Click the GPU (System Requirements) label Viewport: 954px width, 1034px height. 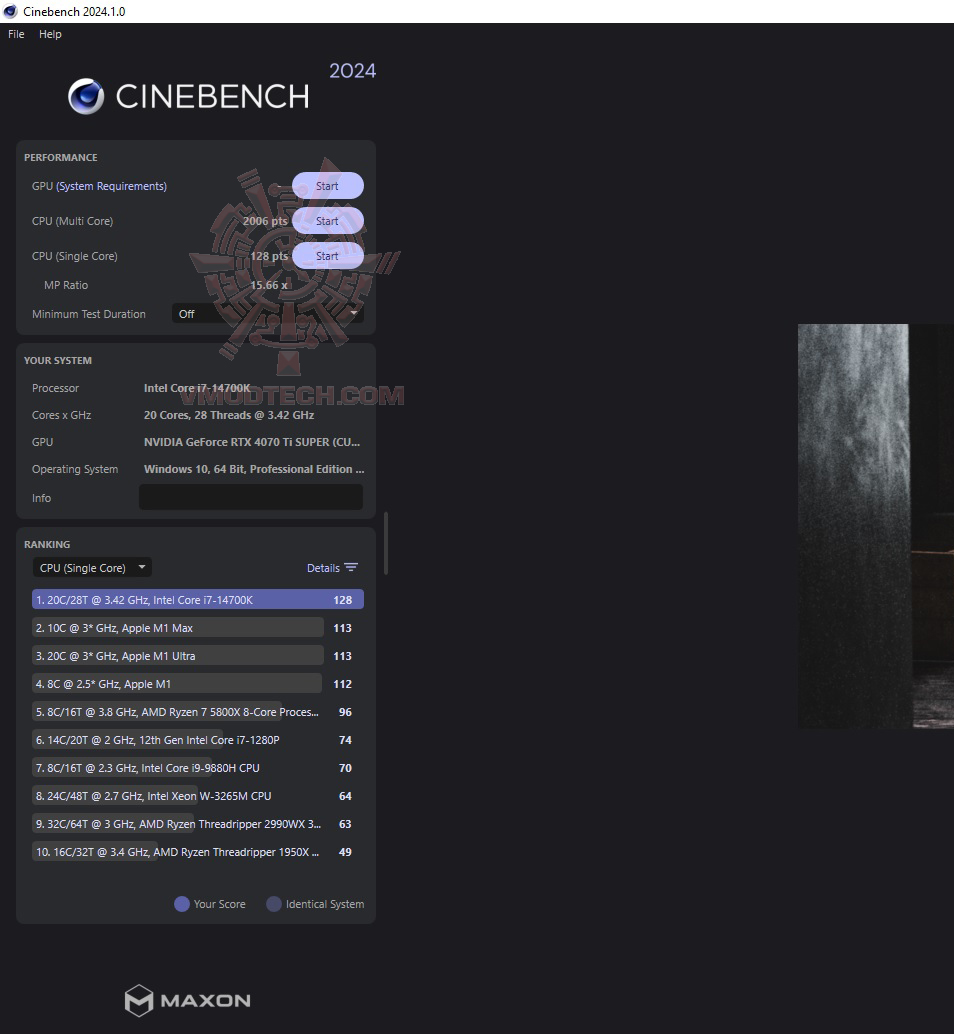[x=100, y=186]
